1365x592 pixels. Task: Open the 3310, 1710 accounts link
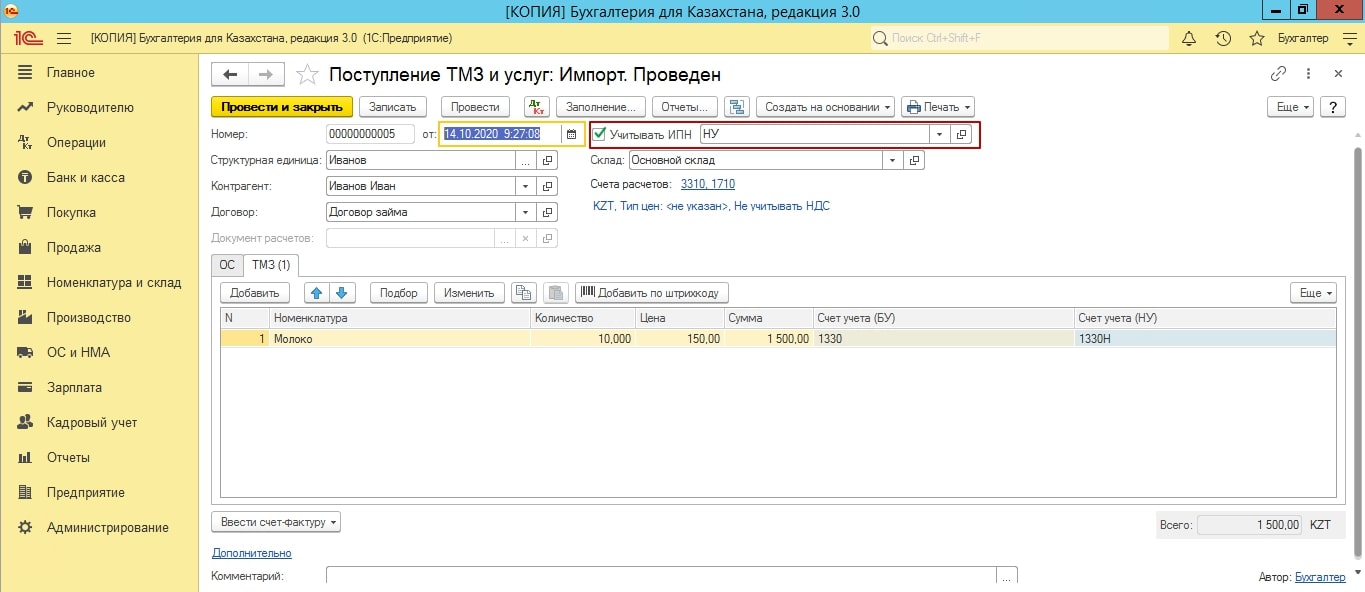click(x=707, y=185)
